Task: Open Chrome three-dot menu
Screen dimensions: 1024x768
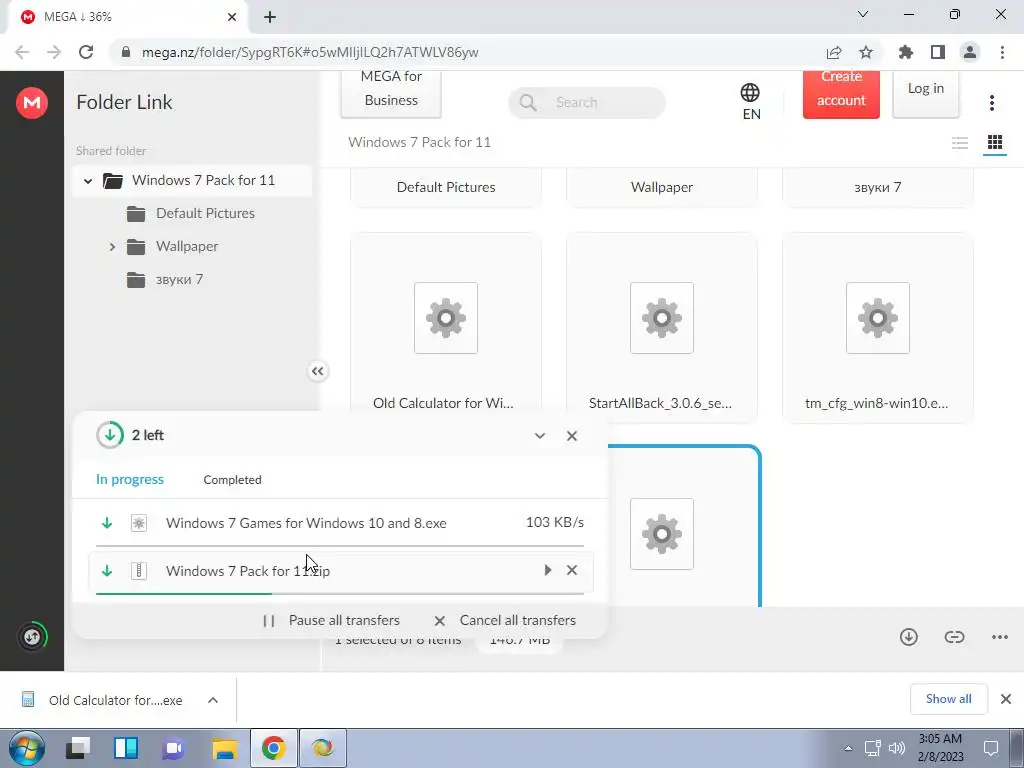Action: pos(1002,52)
